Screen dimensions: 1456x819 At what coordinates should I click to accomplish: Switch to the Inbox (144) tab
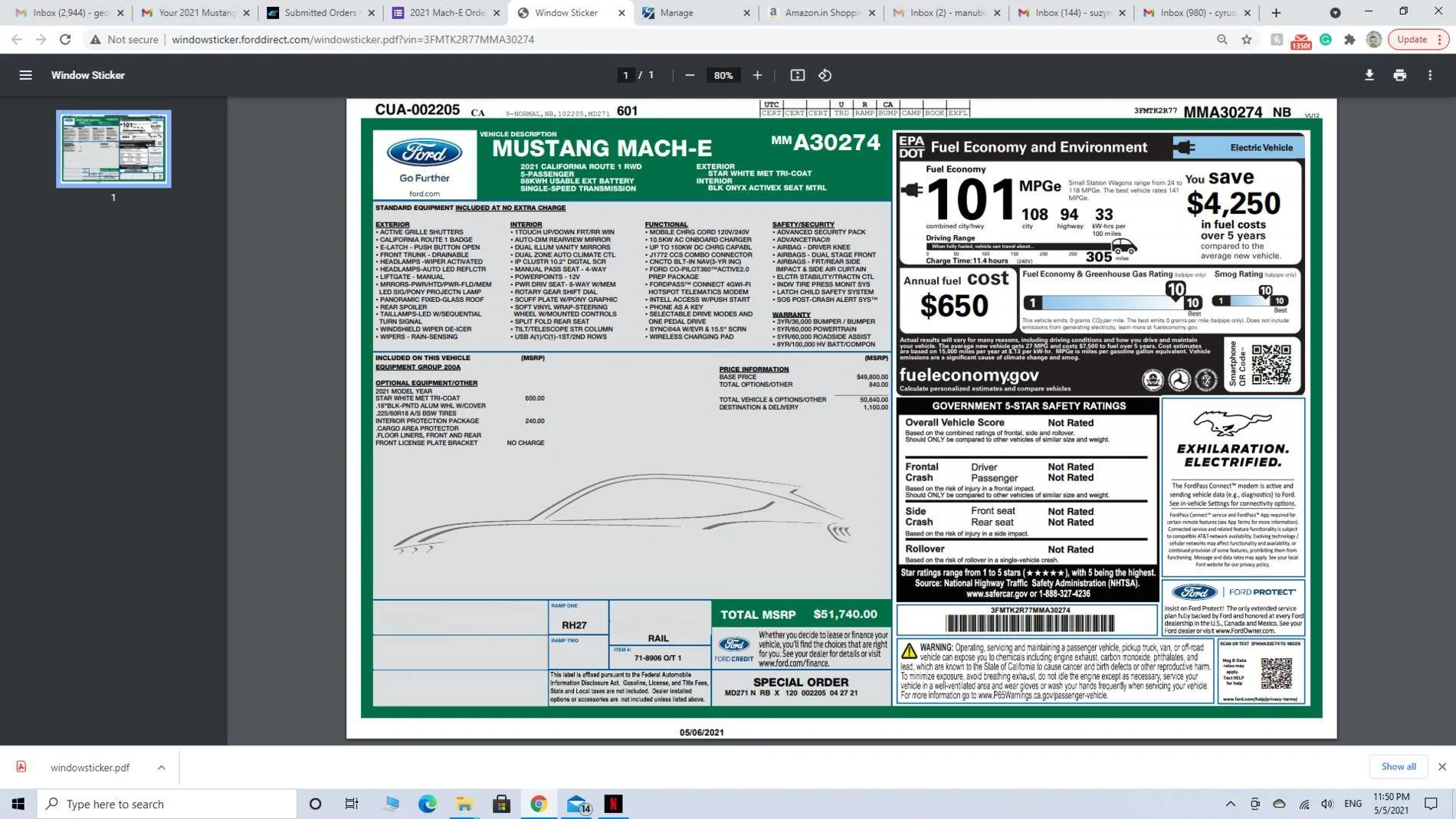tap(1071, 12)
